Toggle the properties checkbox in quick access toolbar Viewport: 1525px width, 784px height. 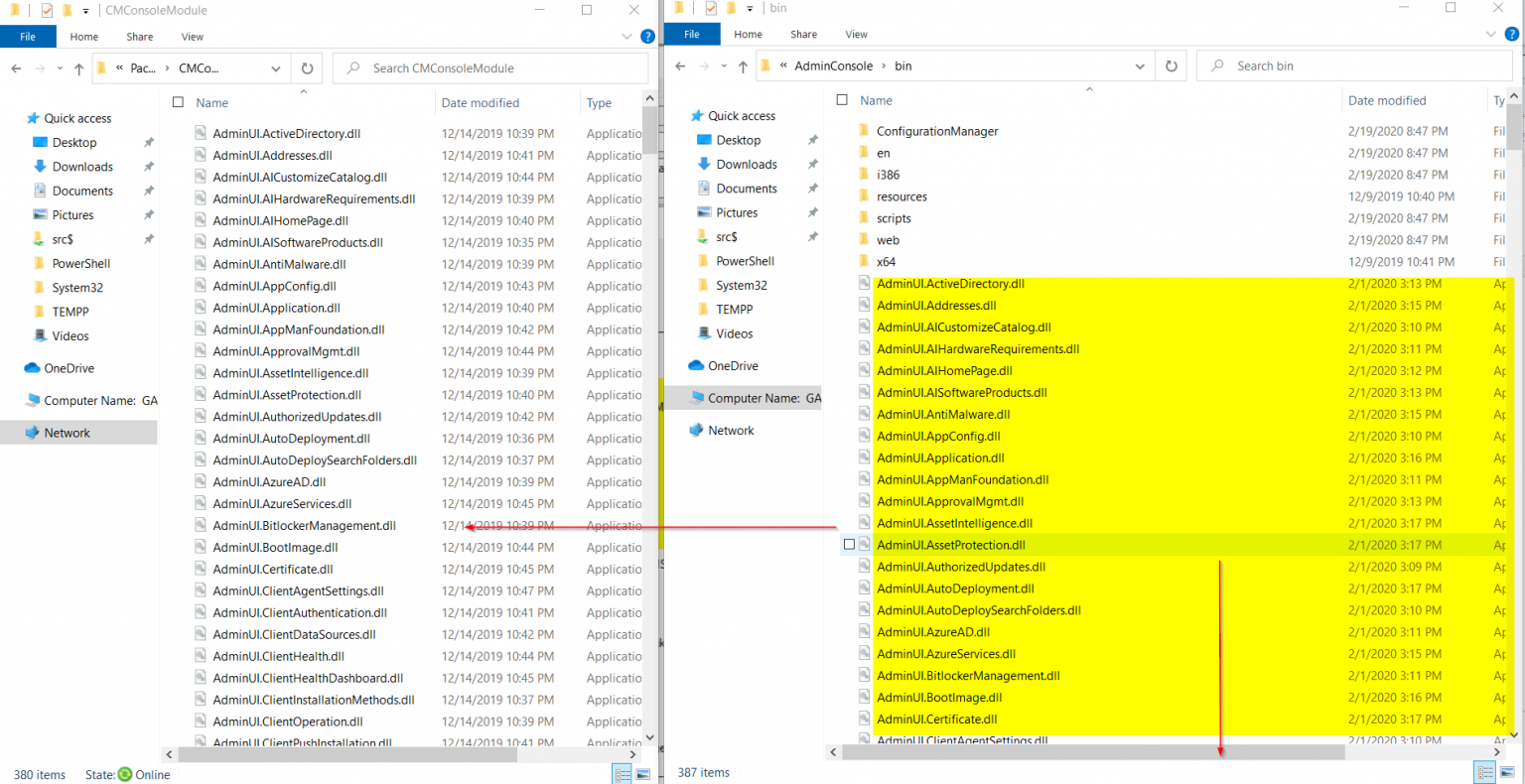click(45, 9)
